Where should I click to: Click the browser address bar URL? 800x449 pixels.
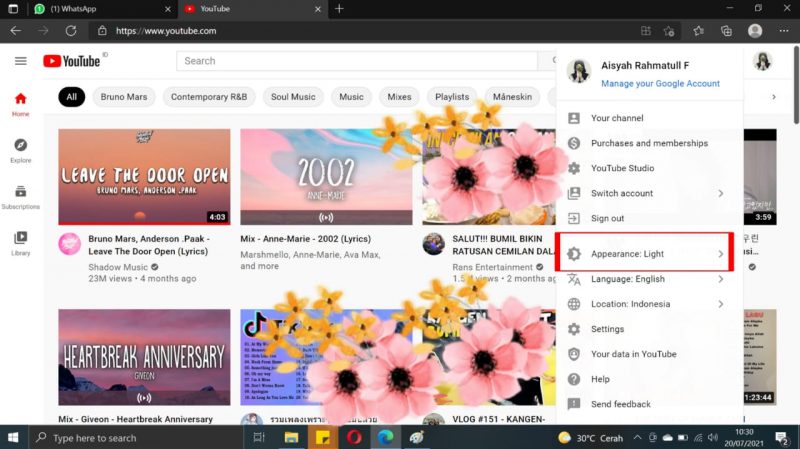click(x=166, y=31)
